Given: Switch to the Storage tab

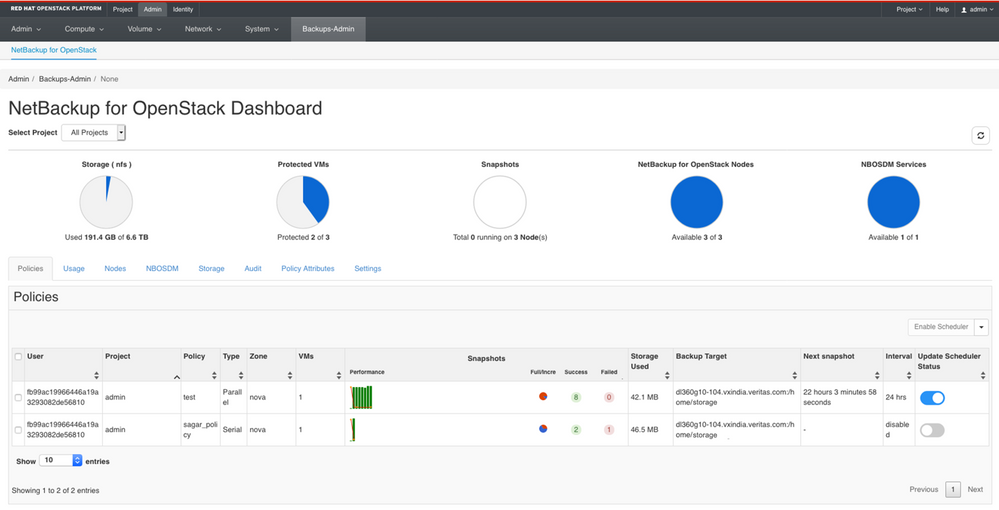Looking at the screenshot, I should click(x=212, y=268).
